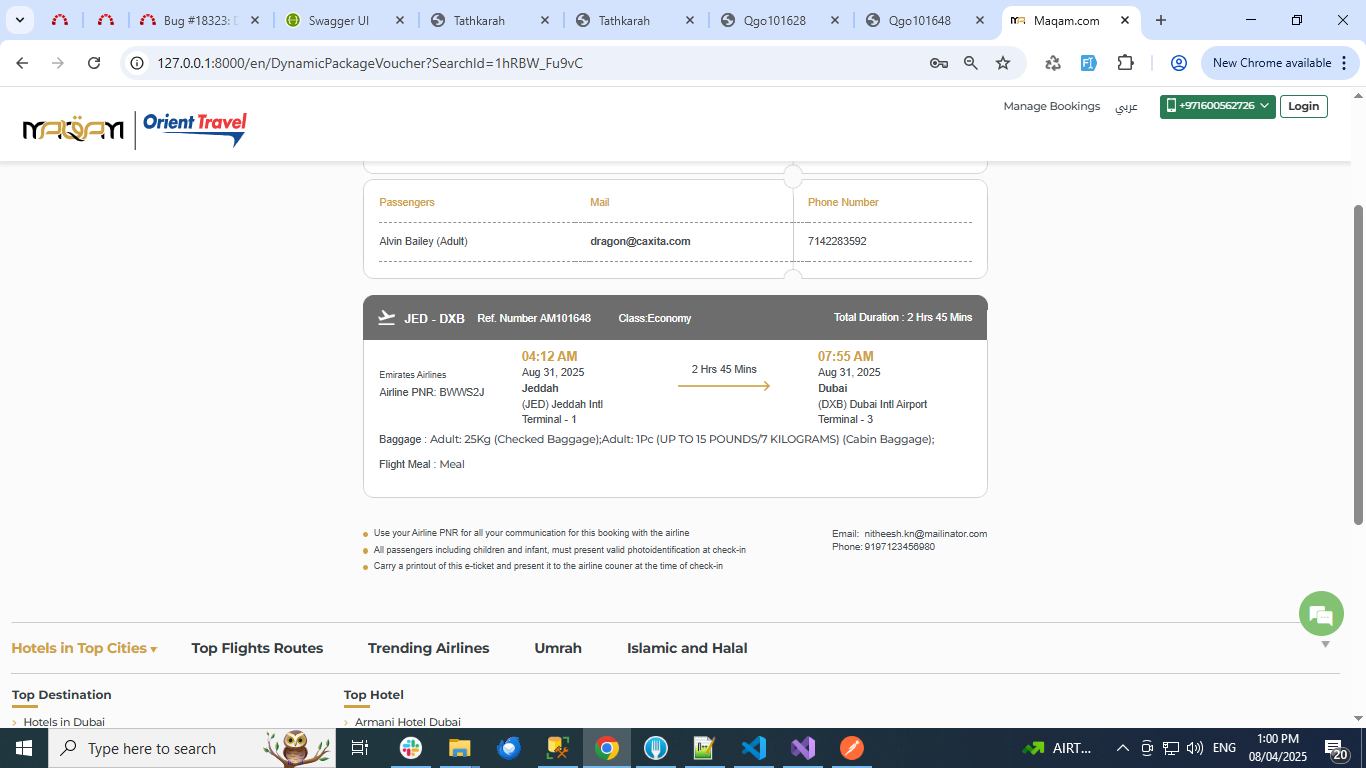Viewport: 1366px width, 768px height.
Task: Click the Hotels in Dubai link
Action: tap(64, 722)
